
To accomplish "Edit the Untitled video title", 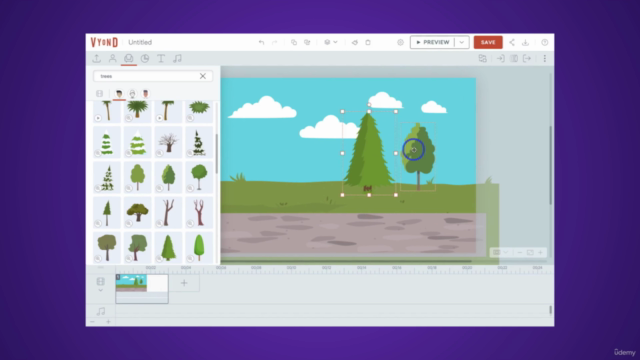I will point(140,42).
